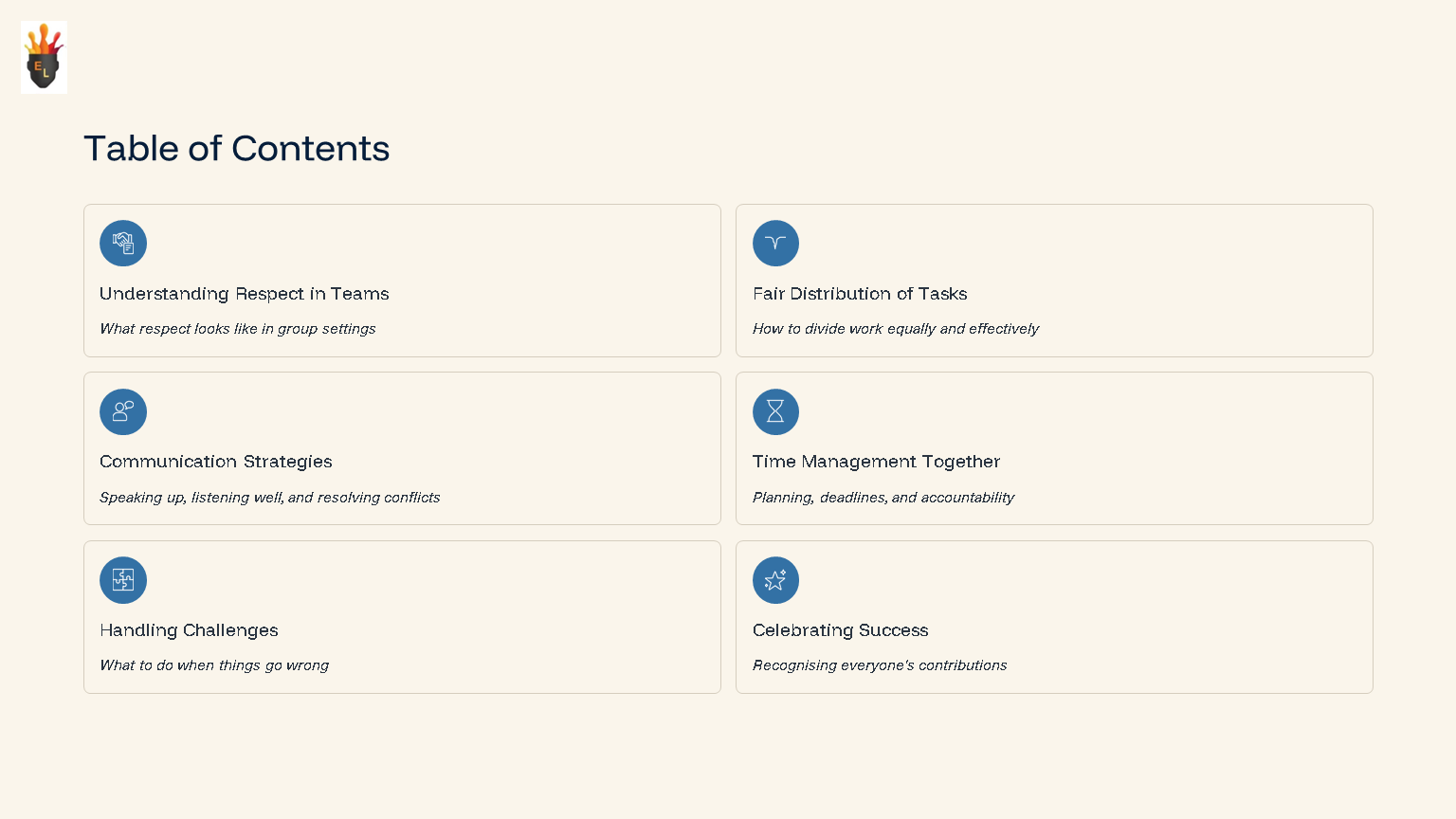Click the Table of Contents title
This screenshot has width=1456, height=819.
237,149
